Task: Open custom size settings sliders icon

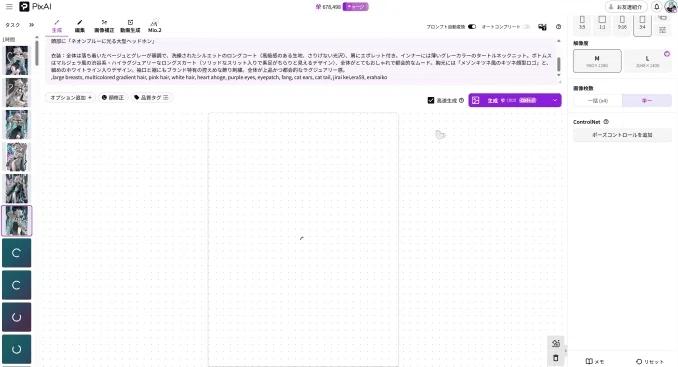Action: click(662, 30)
